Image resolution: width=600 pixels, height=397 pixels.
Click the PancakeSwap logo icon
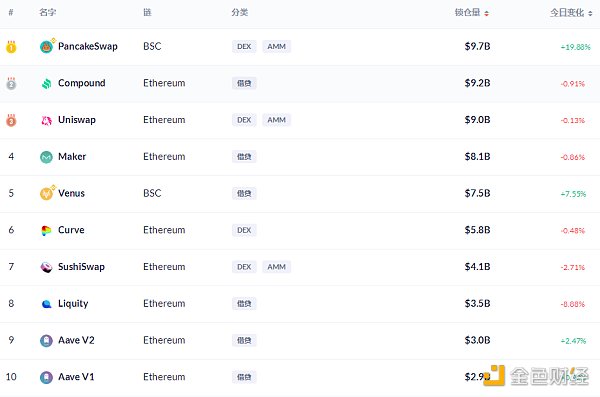click(x=46, y=47)
